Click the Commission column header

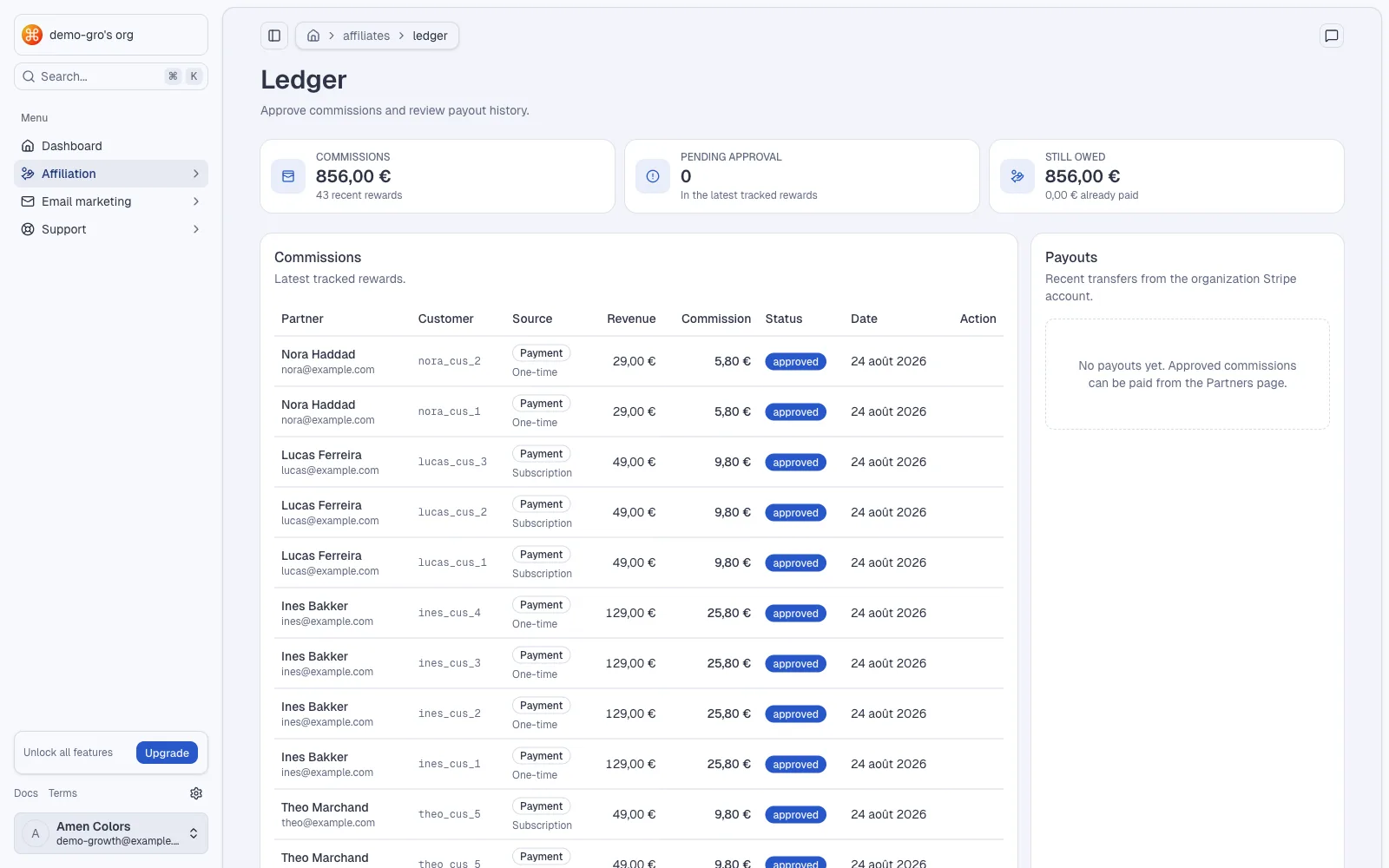pyautogui.click(x=716, y=319)
